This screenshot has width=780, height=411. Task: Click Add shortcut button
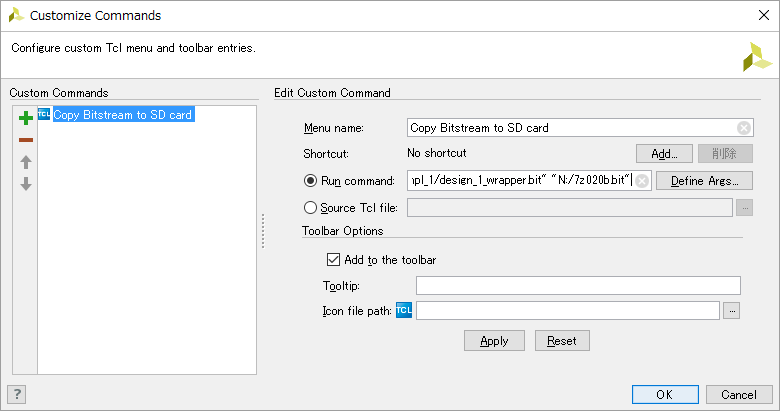664,154
